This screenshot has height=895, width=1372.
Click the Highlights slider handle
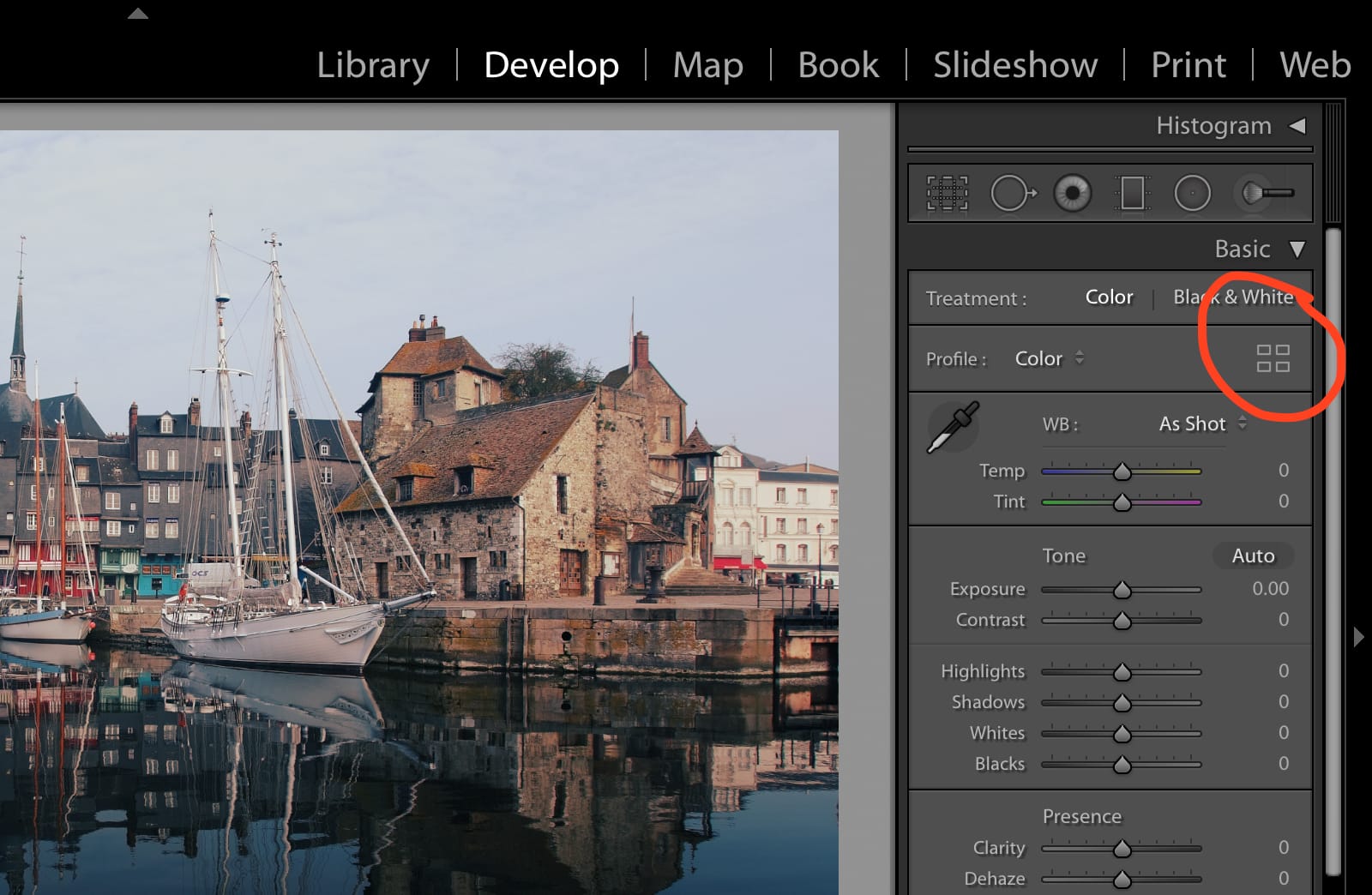1122,672
